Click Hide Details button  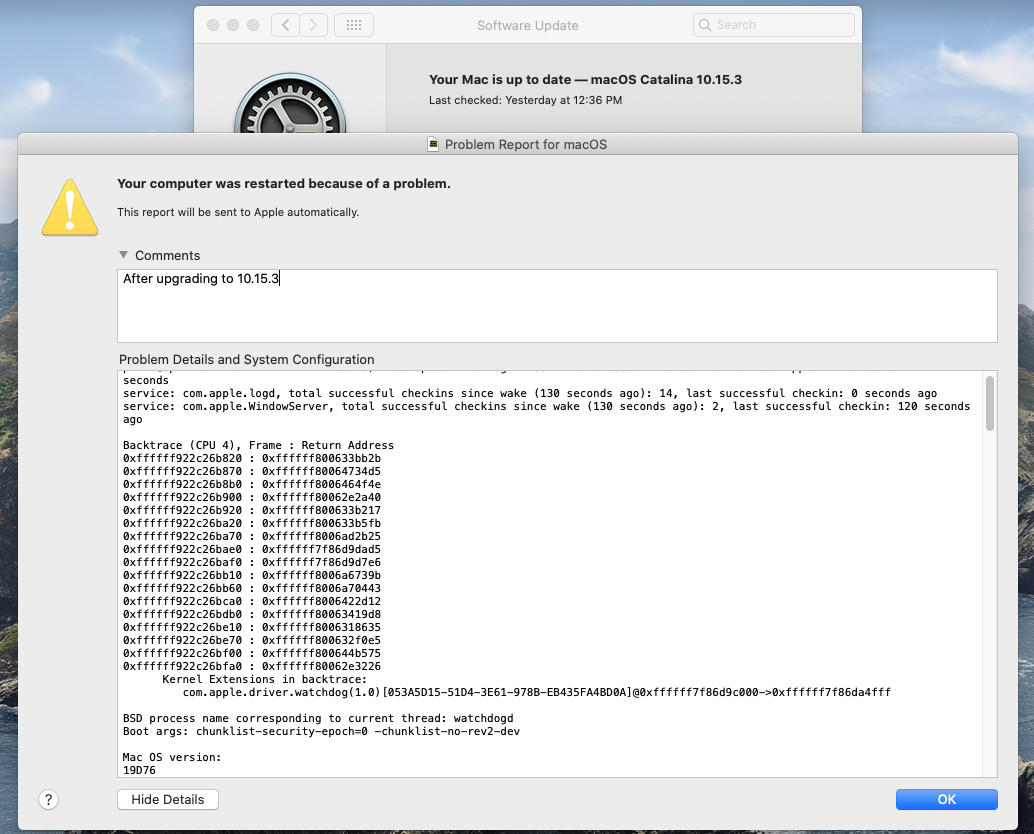pyautogui.click(x=167, y=800)
